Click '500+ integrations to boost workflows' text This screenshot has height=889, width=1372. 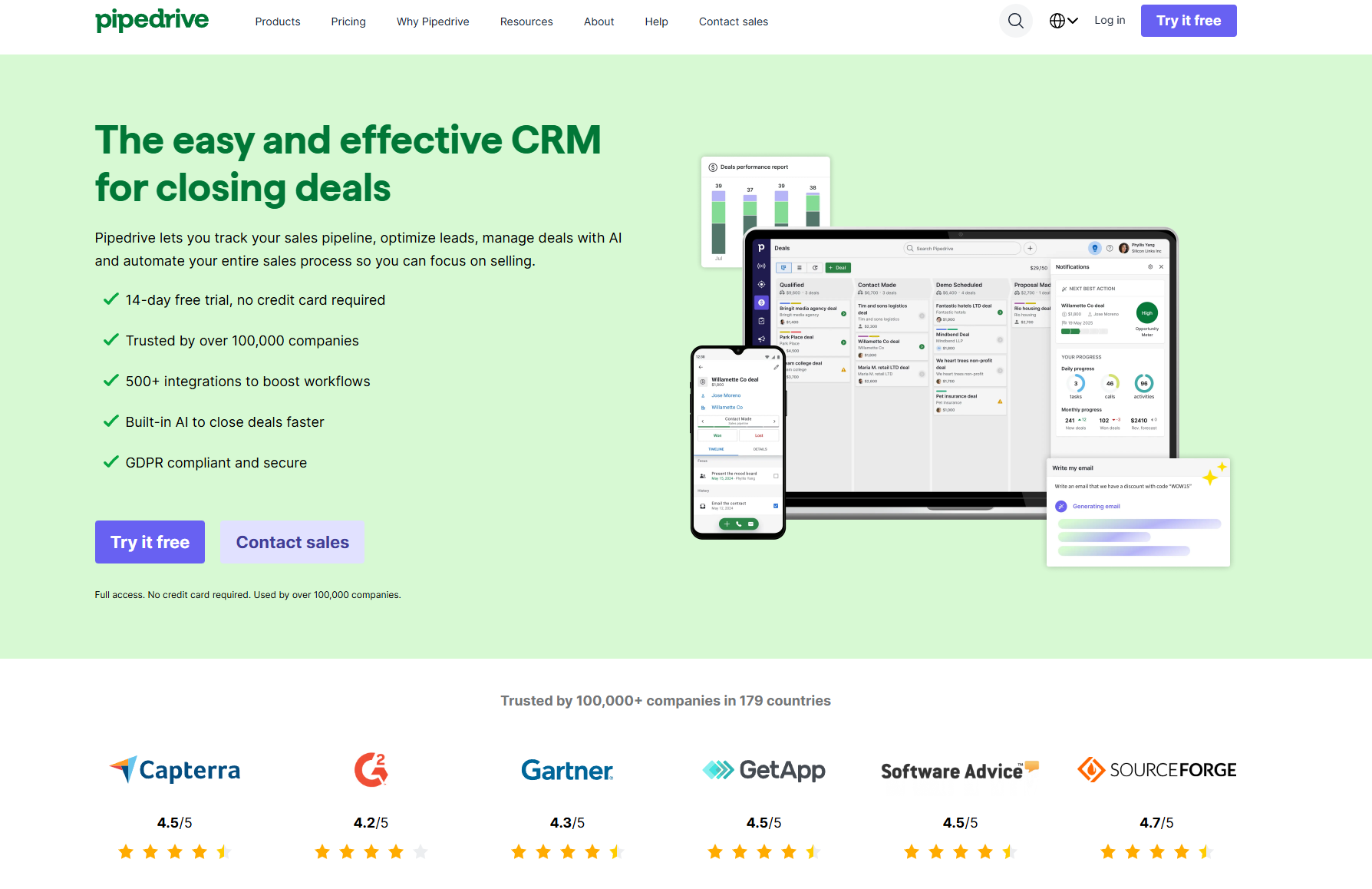coord(248,382)
